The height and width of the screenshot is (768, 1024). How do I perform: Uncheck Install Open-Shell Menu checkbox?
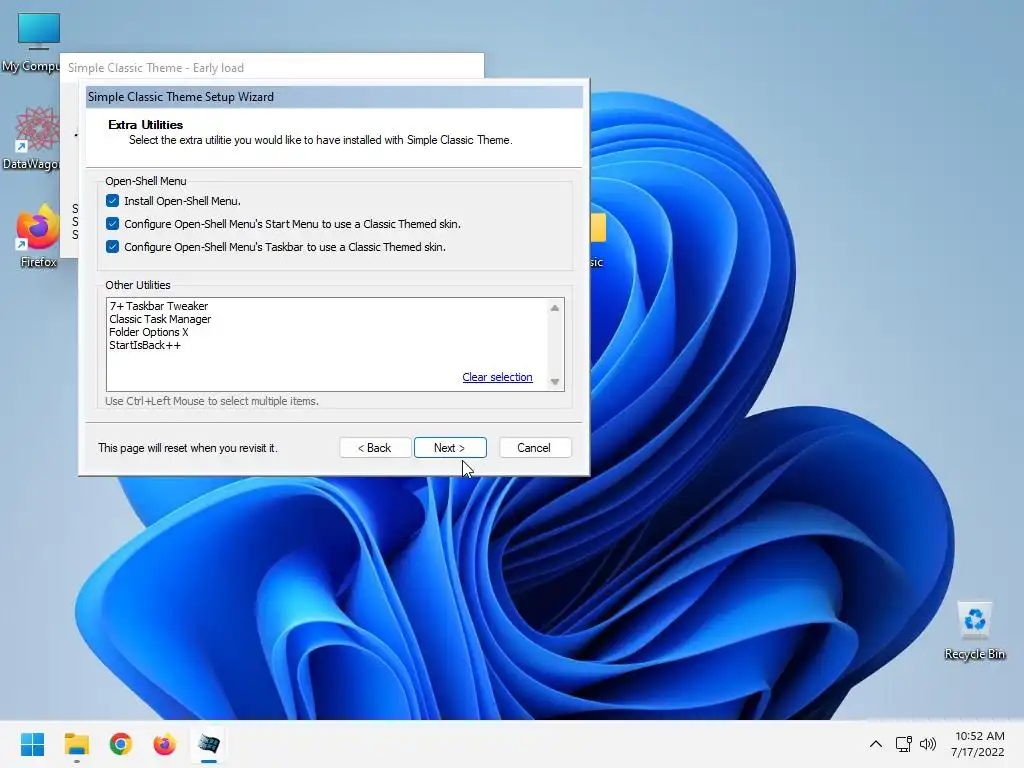(x=112, y=200)
